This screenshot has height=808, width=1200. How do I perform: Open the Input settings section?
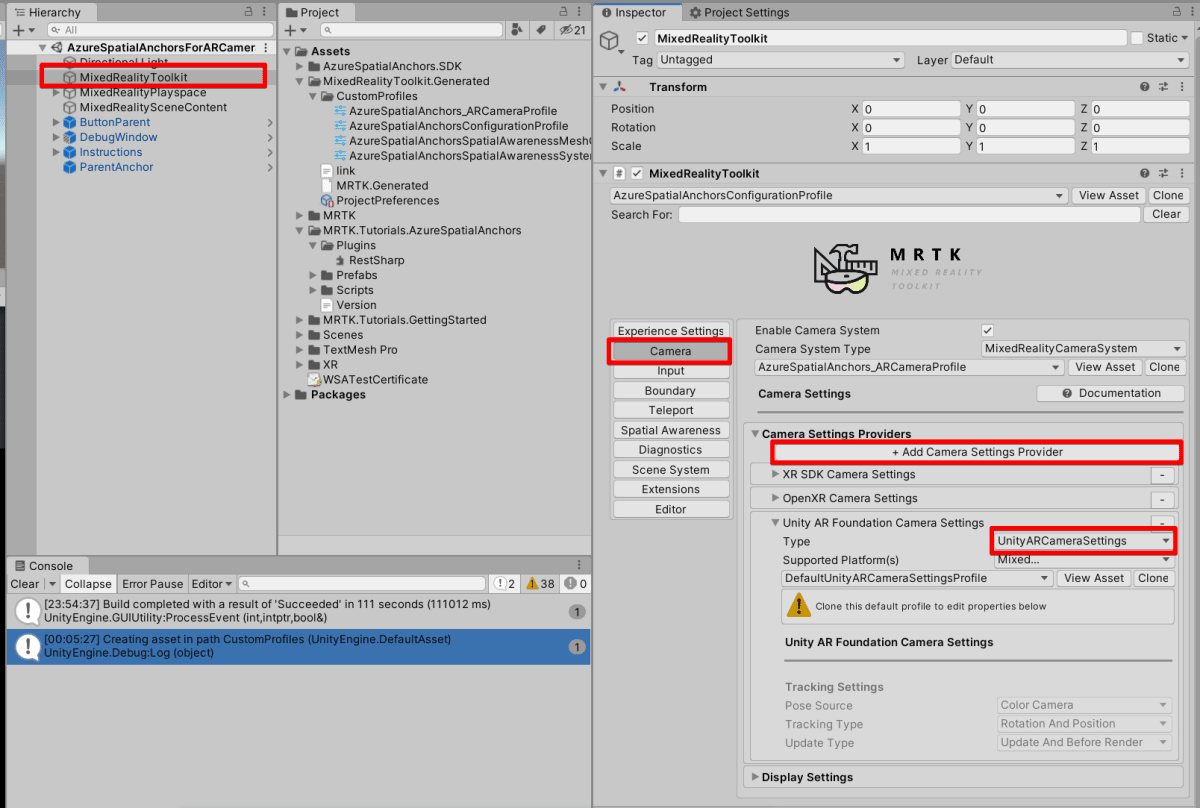[x=670, y=371]
